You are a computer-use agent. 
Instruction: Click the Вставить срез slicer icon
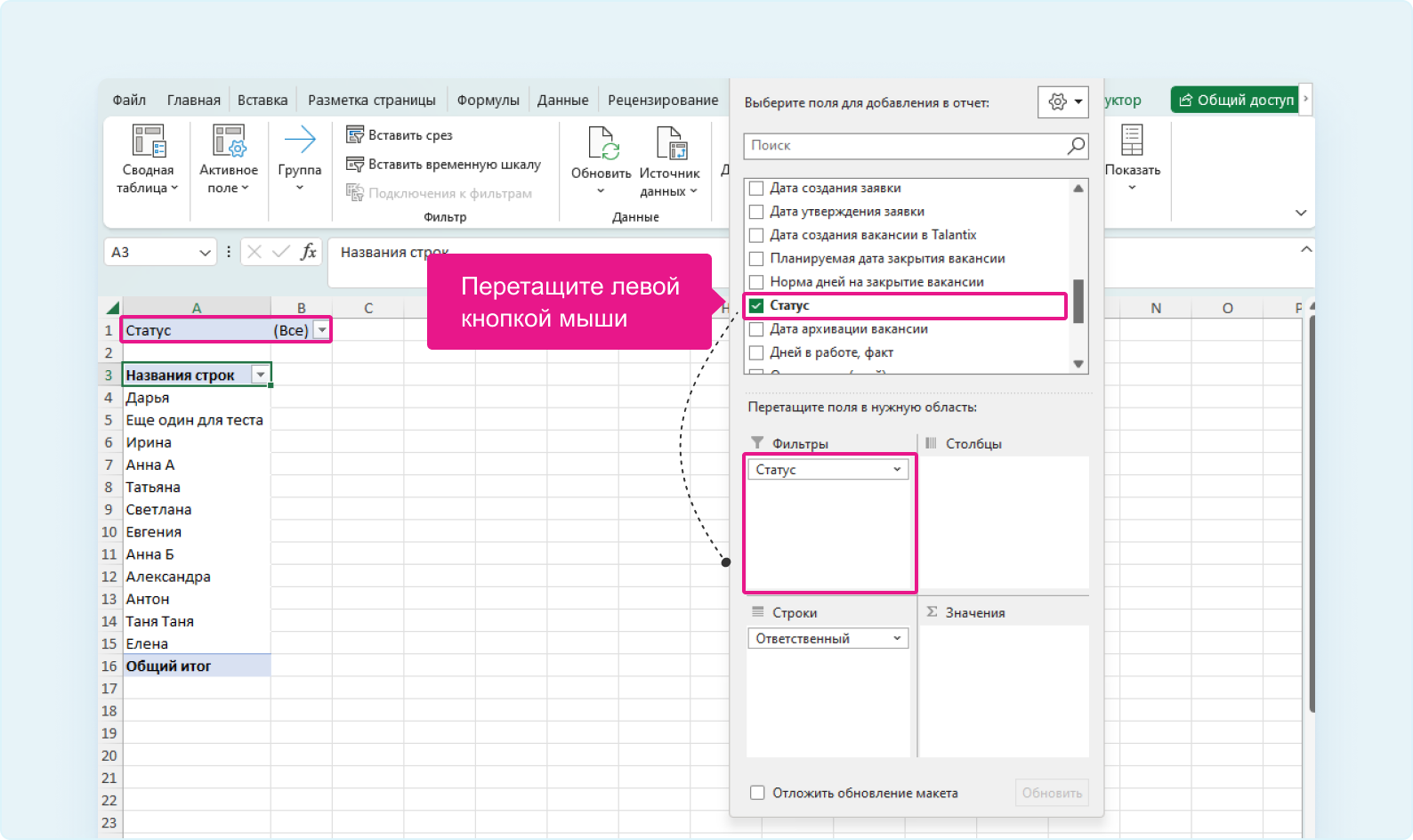point(355,135)
